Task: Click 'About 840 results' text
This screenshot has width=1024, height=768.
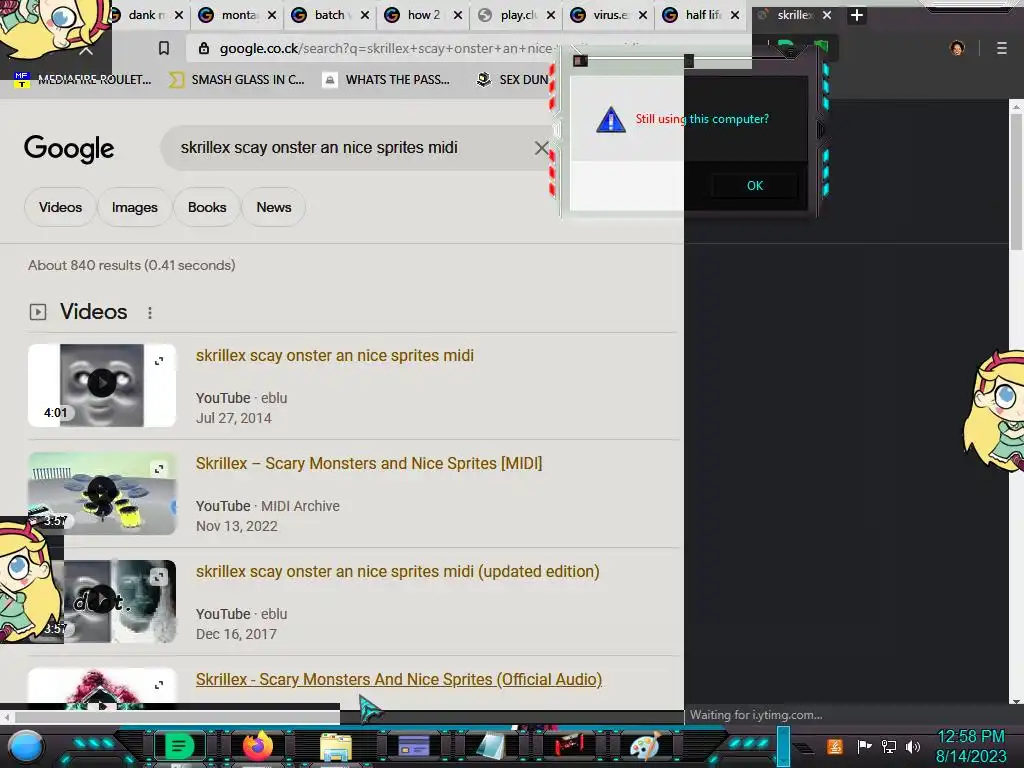Action: click(x=131, y=265)
